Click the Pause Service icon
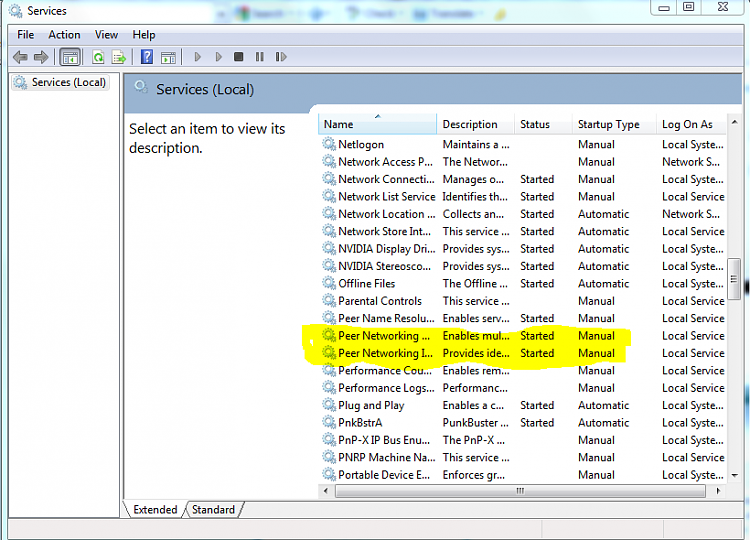 pos(259,57)
